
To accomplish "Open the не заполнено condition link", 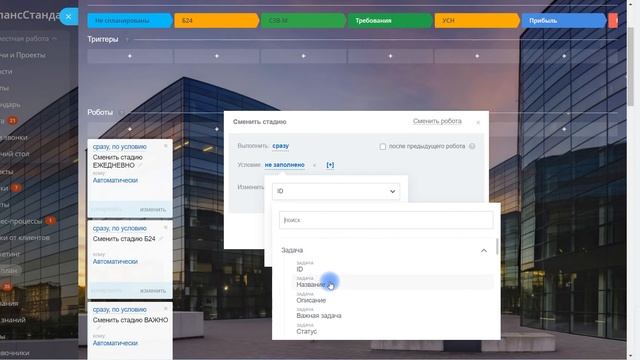I will 284,165.
